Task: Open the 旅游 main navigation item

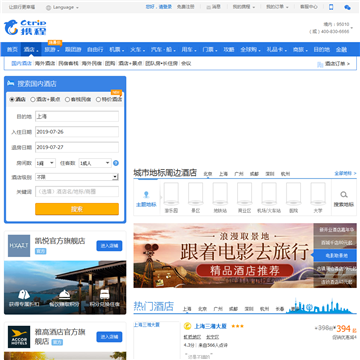Action: tap(52, 50)
